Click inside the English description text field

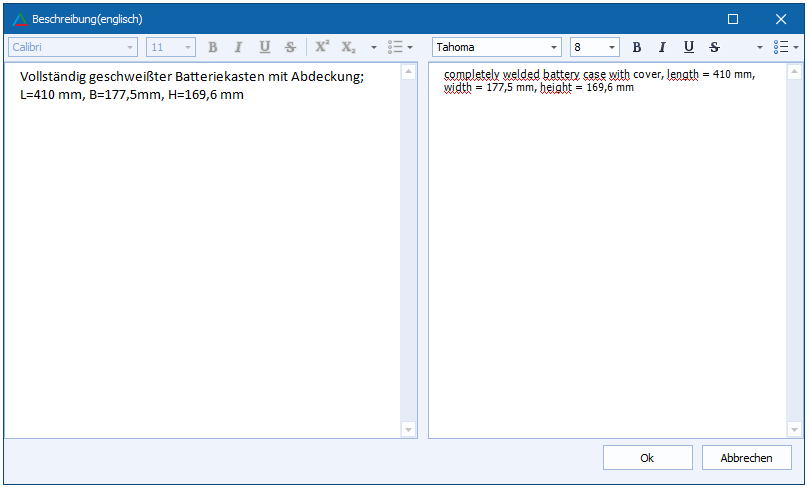coord(610,250)
